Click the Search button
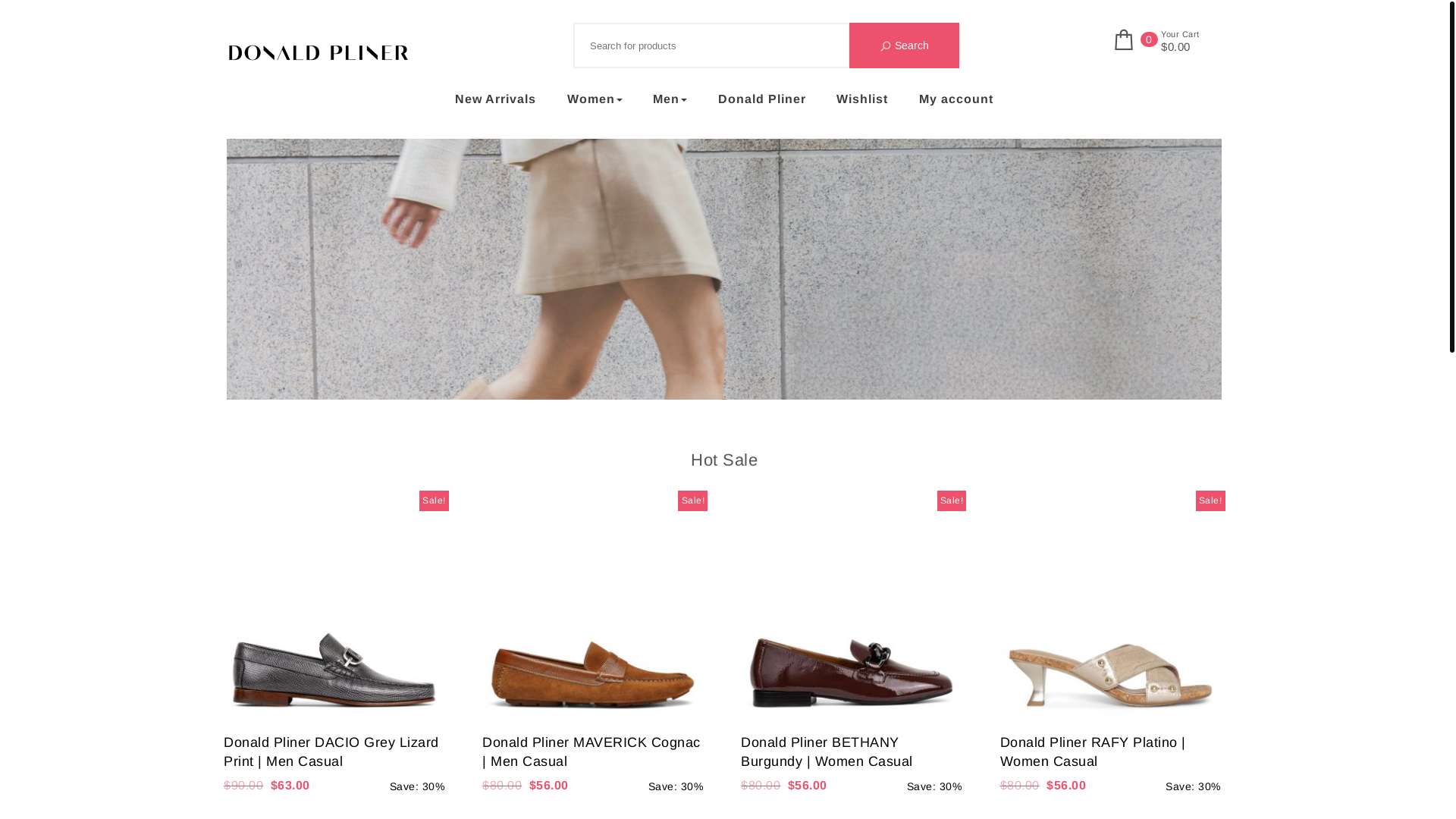Image resolution: width=1456 pixels, height=819 pixels. pos(904,45)
